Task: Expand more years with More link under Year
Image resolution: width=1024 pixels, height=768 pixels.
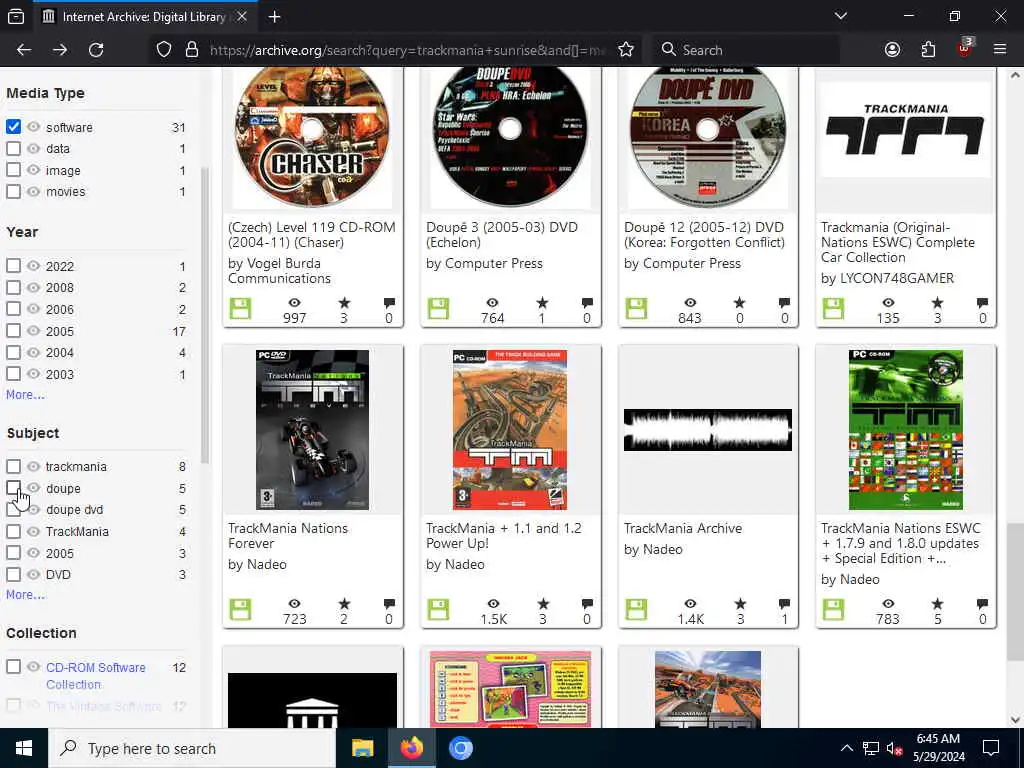Action: click(x=25, y=394)
